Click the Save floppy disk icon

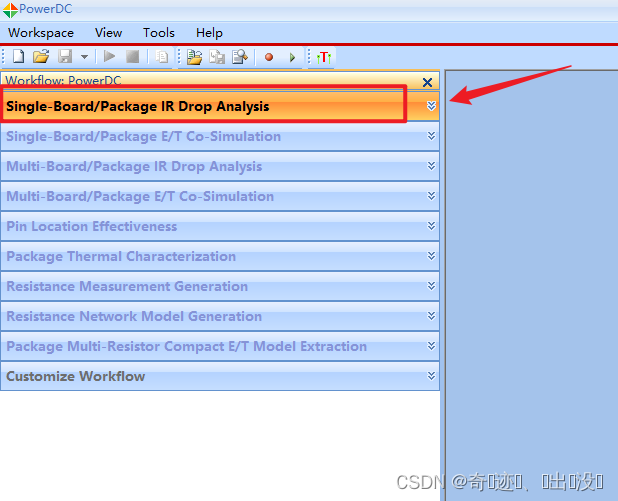click(65, 56)
